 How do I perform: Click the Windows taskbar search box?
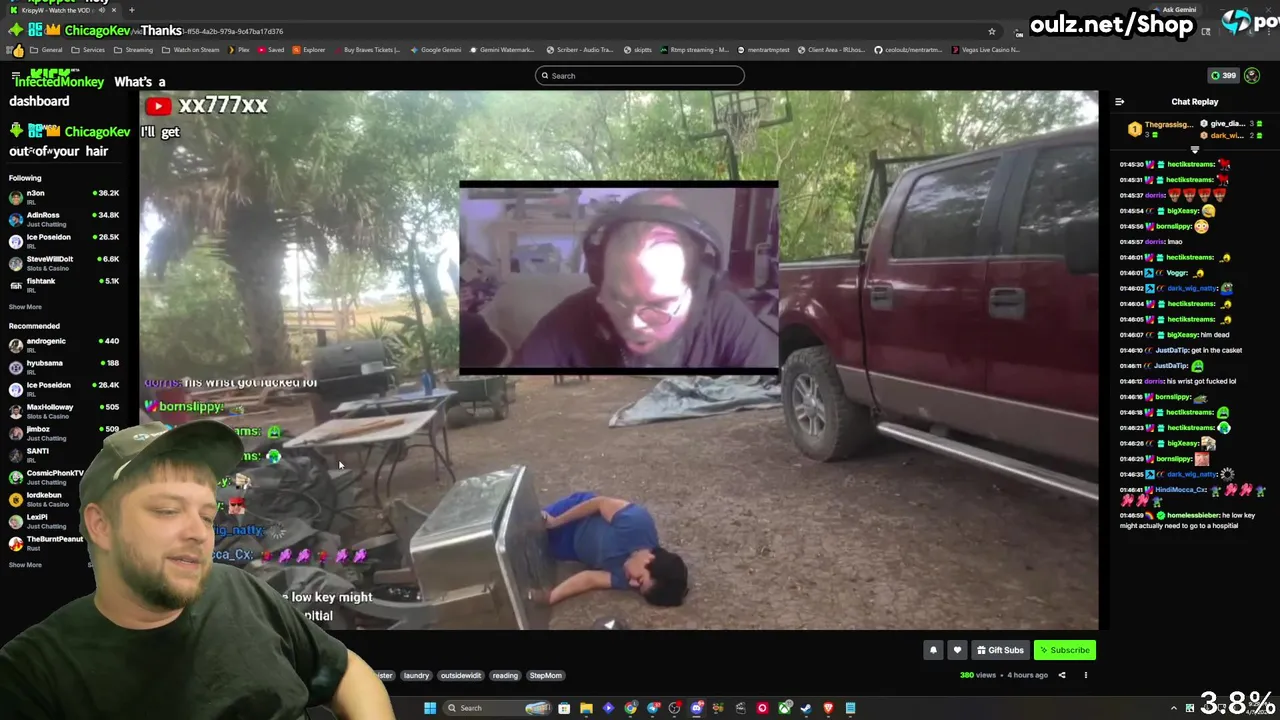pyautogui.click(x=497, y=708)
